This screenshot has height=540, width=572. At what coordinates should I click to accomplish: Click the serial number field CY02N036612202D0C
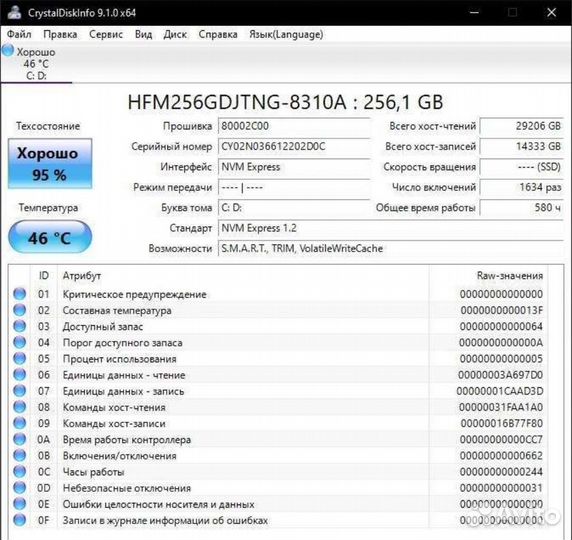(x=294, y=147)
